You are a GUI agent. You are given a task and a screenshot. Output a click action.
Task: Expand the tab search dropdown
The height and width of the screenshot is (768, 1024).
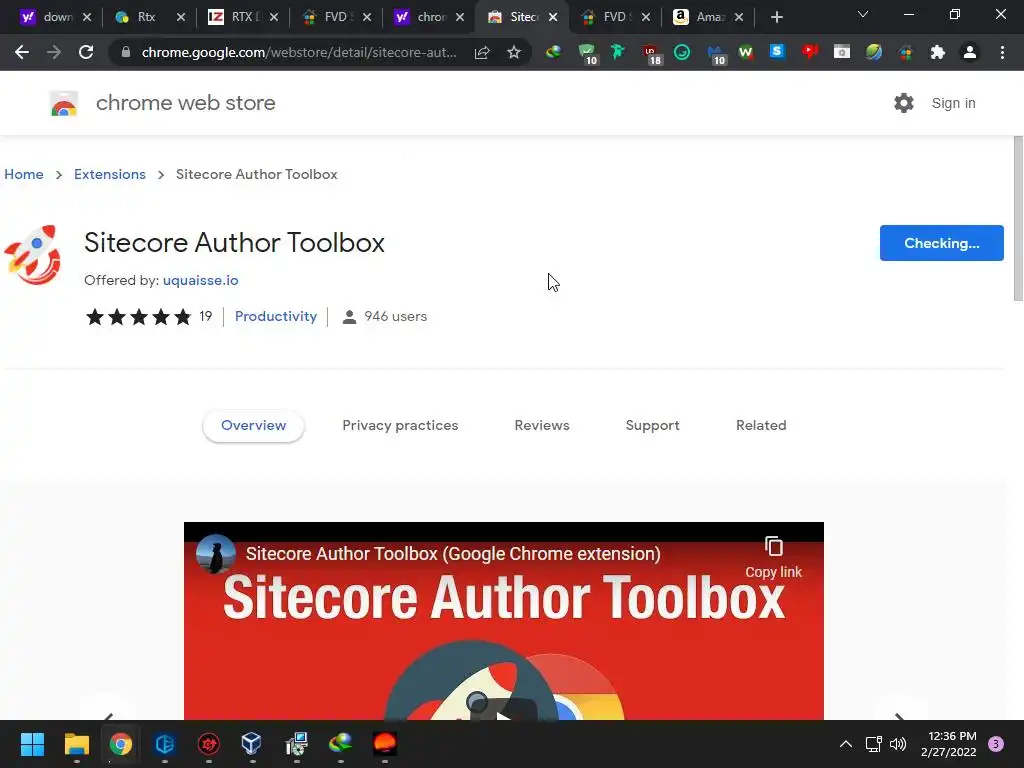(863, 14)
